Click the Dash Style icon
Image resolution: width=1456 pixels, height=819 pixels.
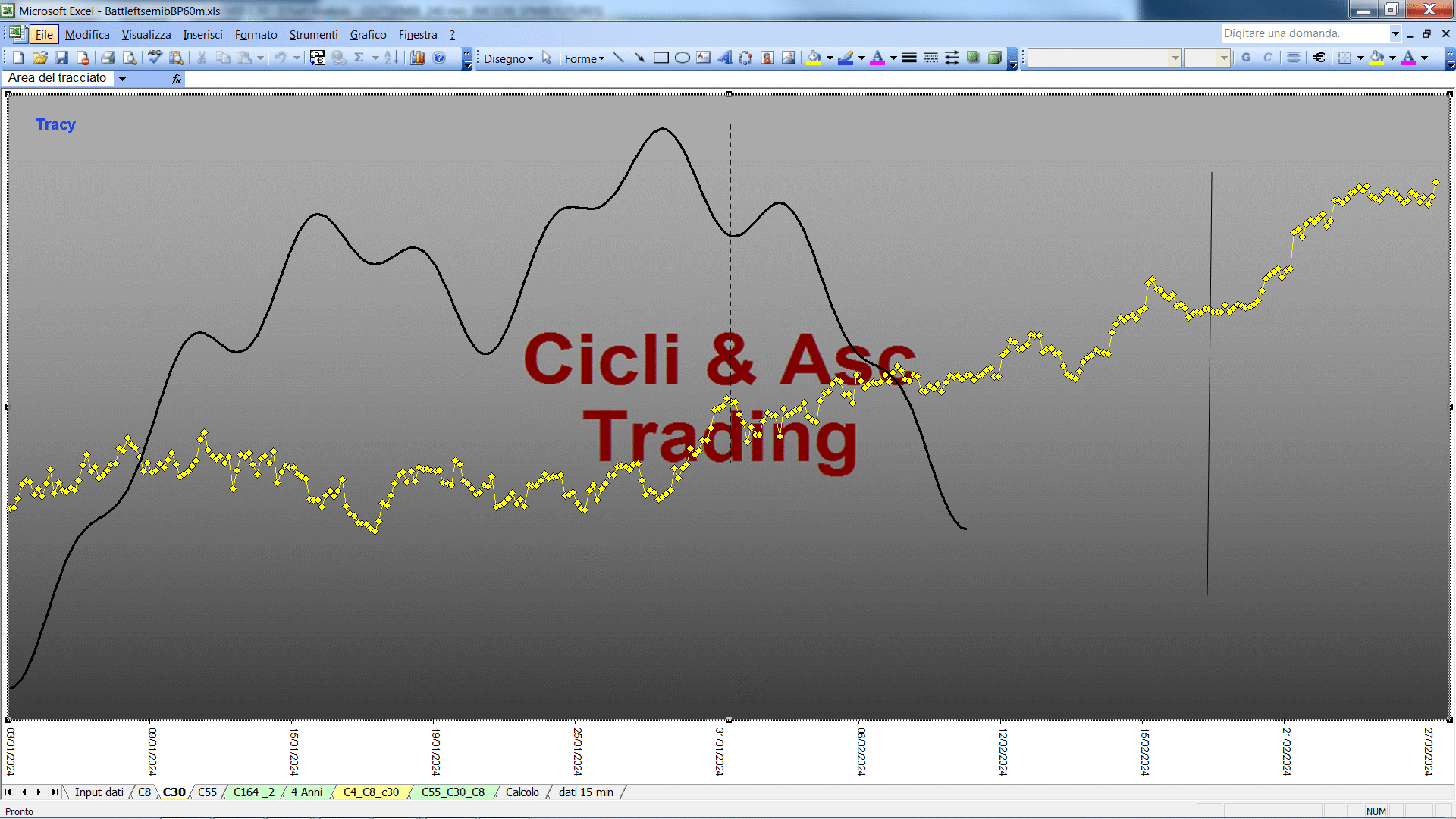[x=930, y=58]
